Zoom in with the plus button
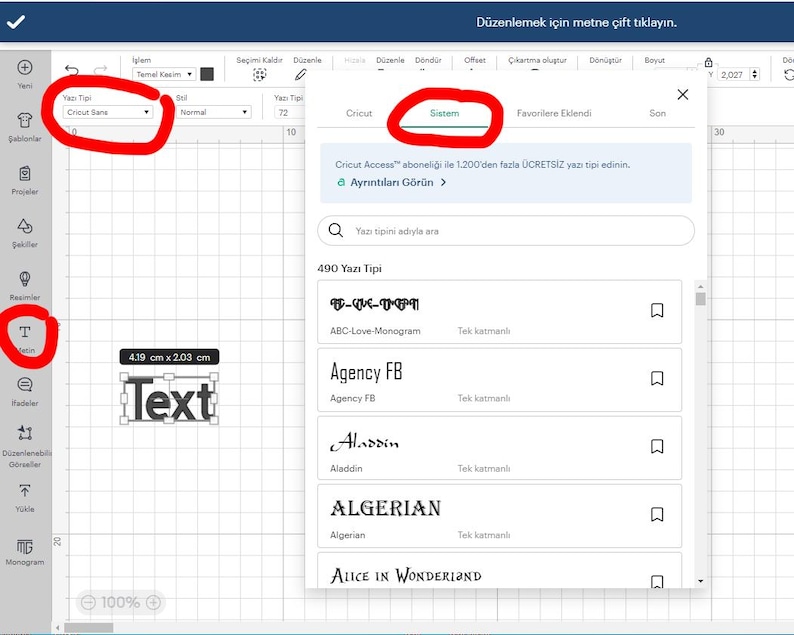 click(x=153, y=602)
